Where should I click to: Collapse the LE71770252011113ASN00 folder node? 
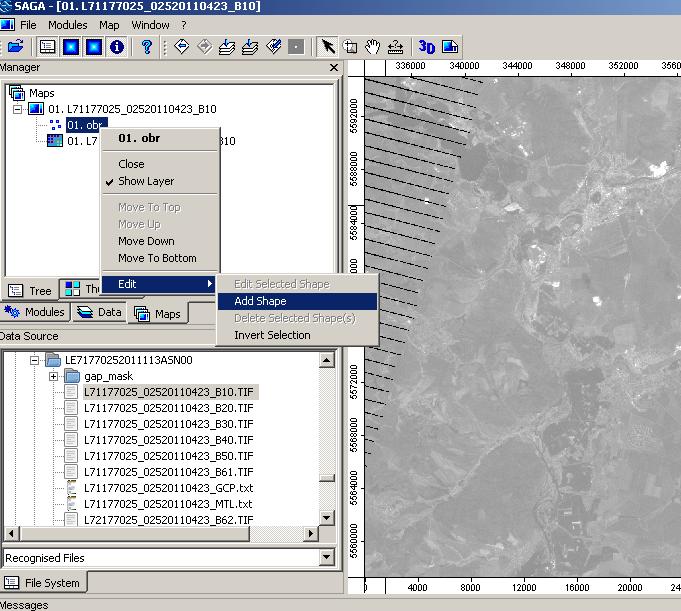[x=34, y=360]
